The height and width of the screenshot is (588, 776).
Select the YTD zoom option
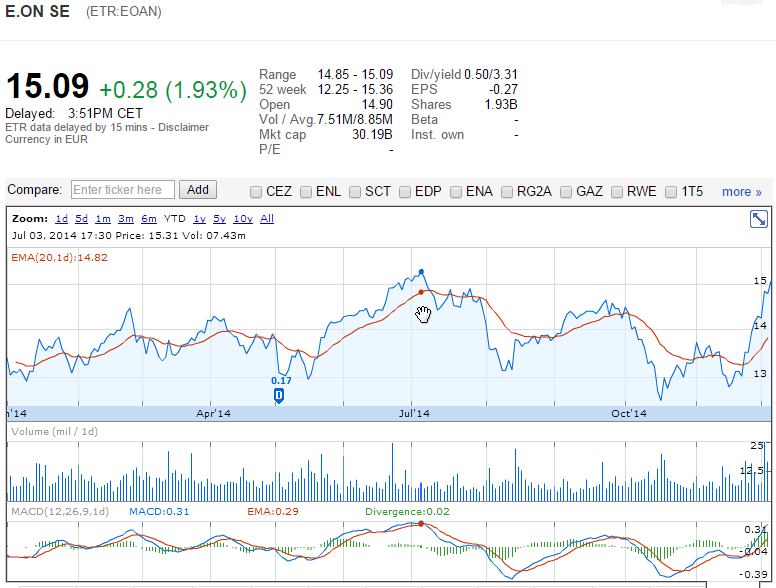tap(175, 219)
